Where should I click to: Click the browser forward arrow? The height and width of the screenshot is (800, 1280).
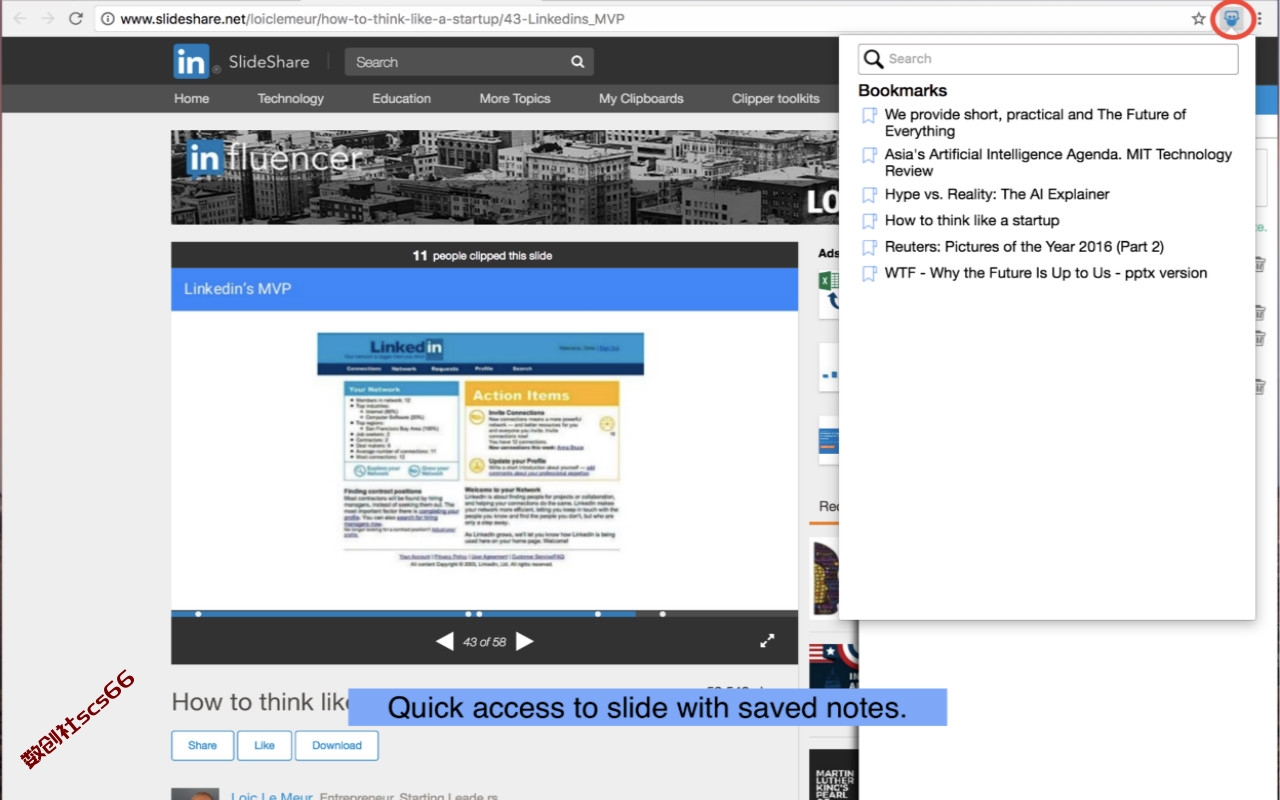[x=47, y=18]
